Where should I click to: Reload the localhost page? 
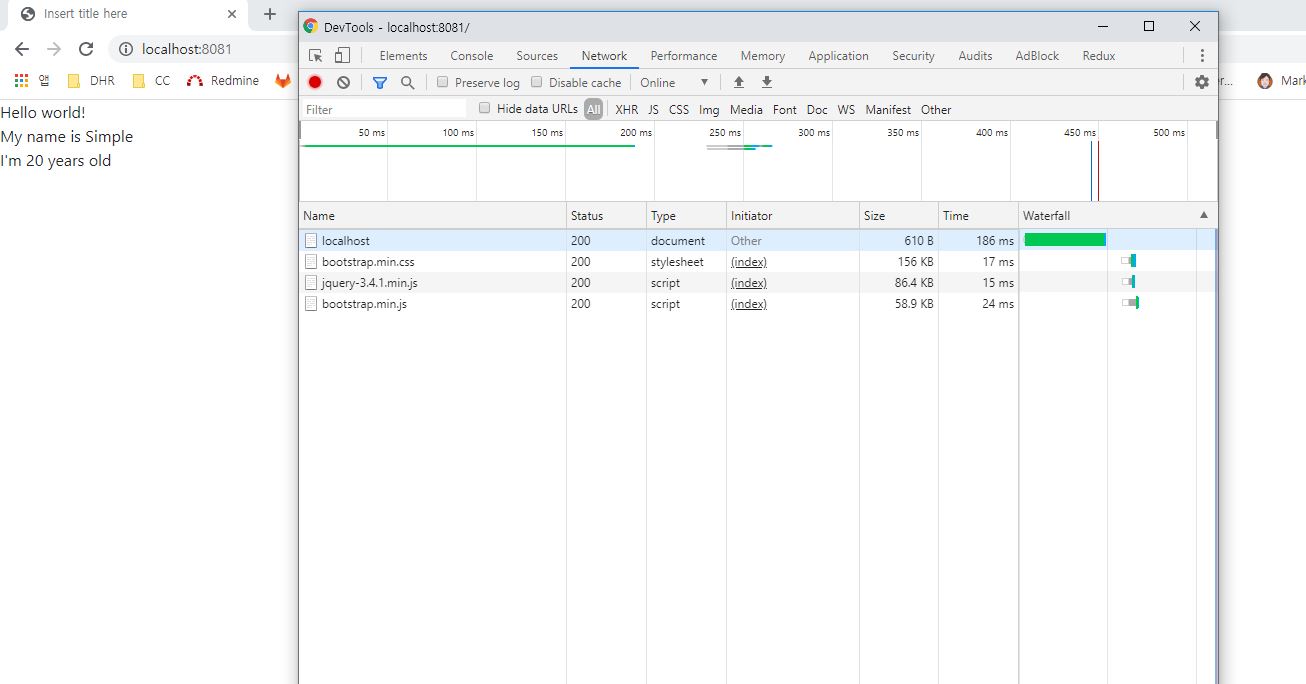[x=86, y=49]
